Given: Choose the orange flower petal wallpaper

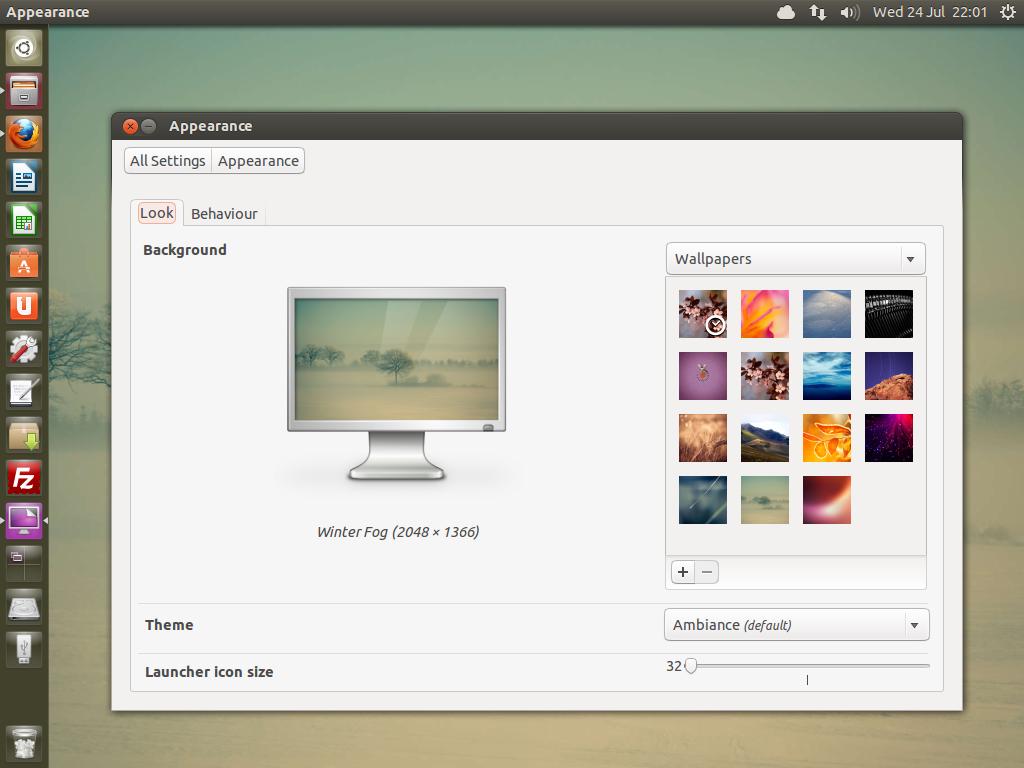Looking at the screenshot, I should click(765, 314).
